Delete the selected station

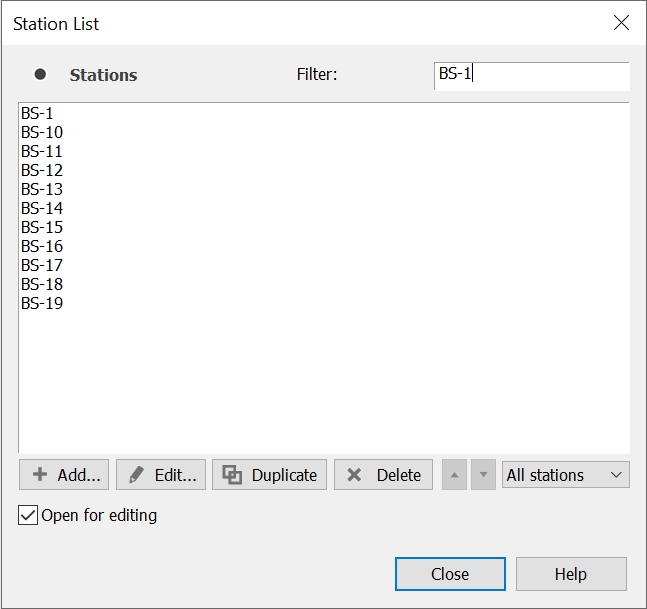[383, 474]
